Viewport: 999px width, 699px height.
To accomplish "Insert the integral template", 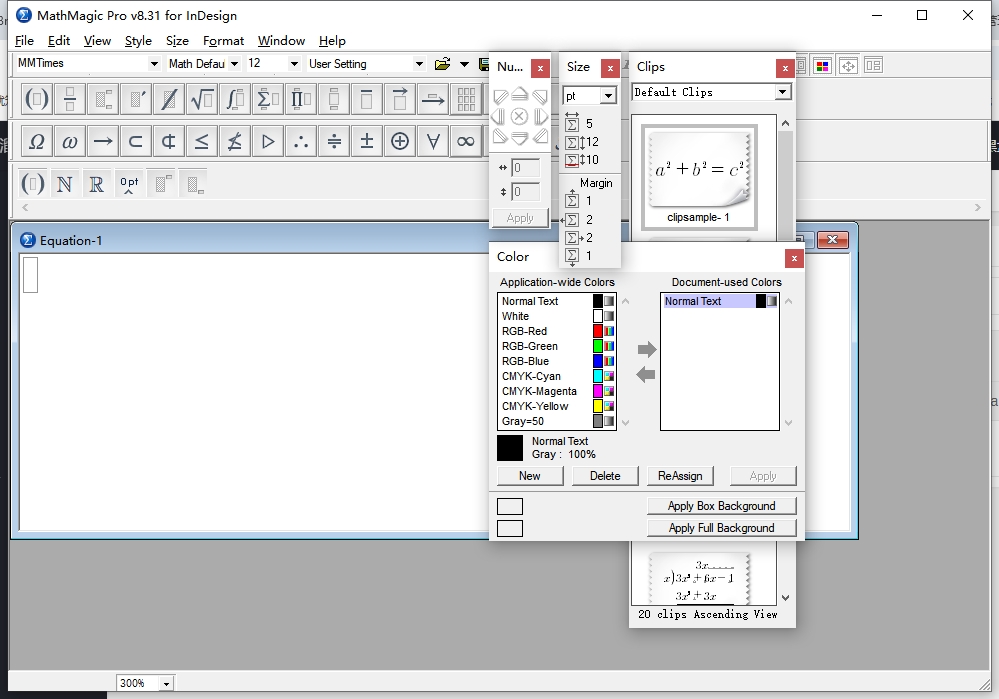I will point(232,100).
